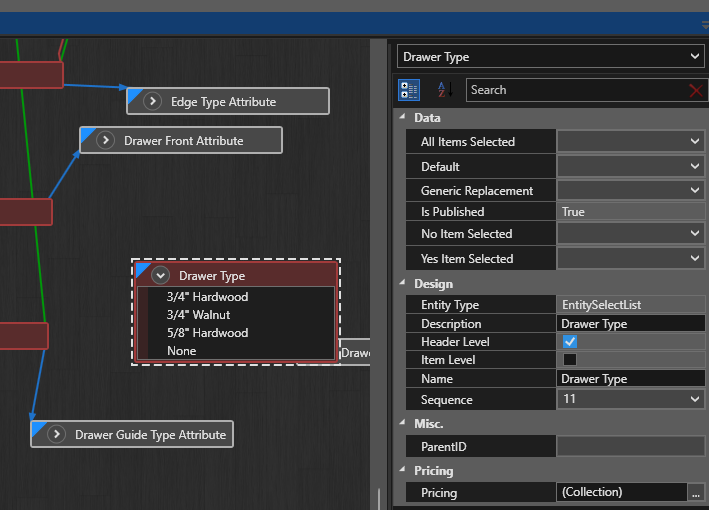Screen dimensions: 709x510
Task: Expand the Edge Type Attribute node chevron
Action: (x=152, y=101)
